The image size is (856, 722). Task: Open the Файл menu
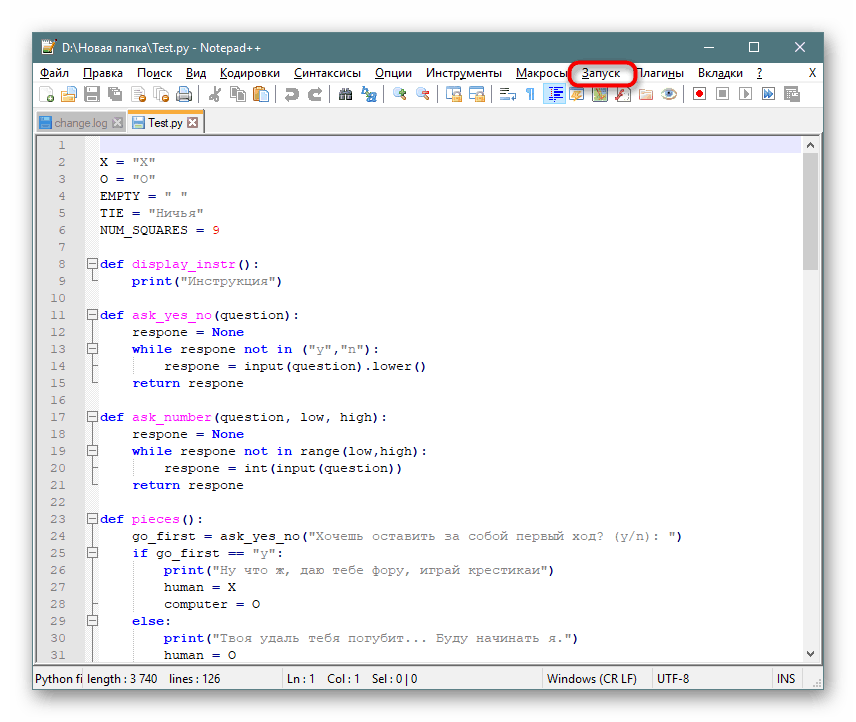click(54, 73)
